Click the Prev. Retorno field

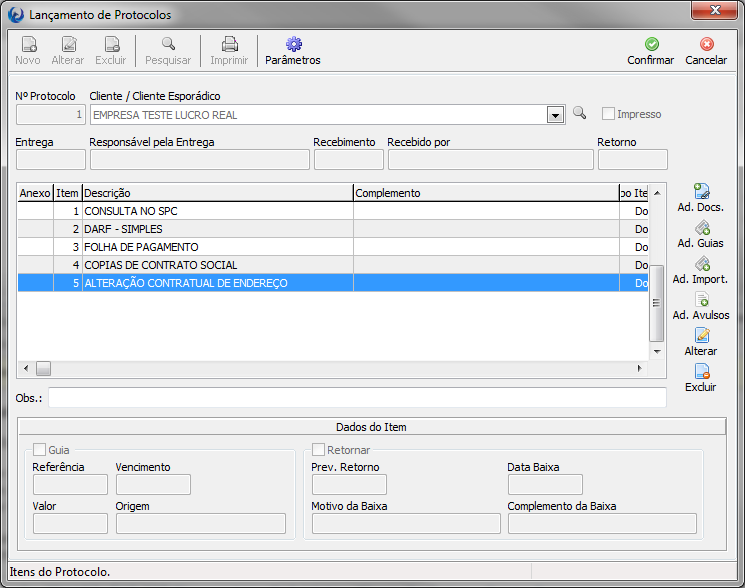click(349, 484)
